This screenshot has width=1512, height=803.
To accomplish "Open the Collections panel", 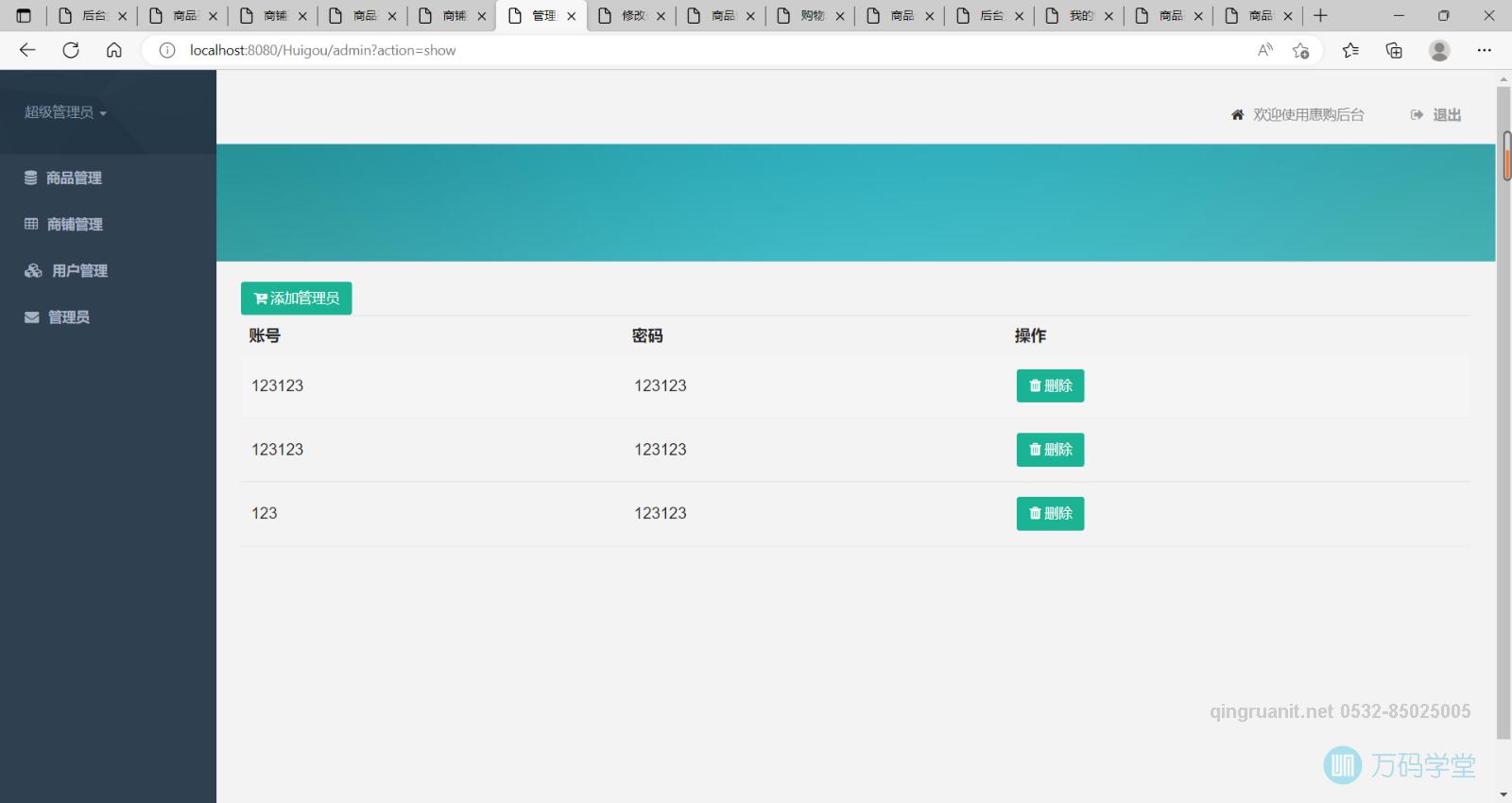I will click(x=1394, y=50).
